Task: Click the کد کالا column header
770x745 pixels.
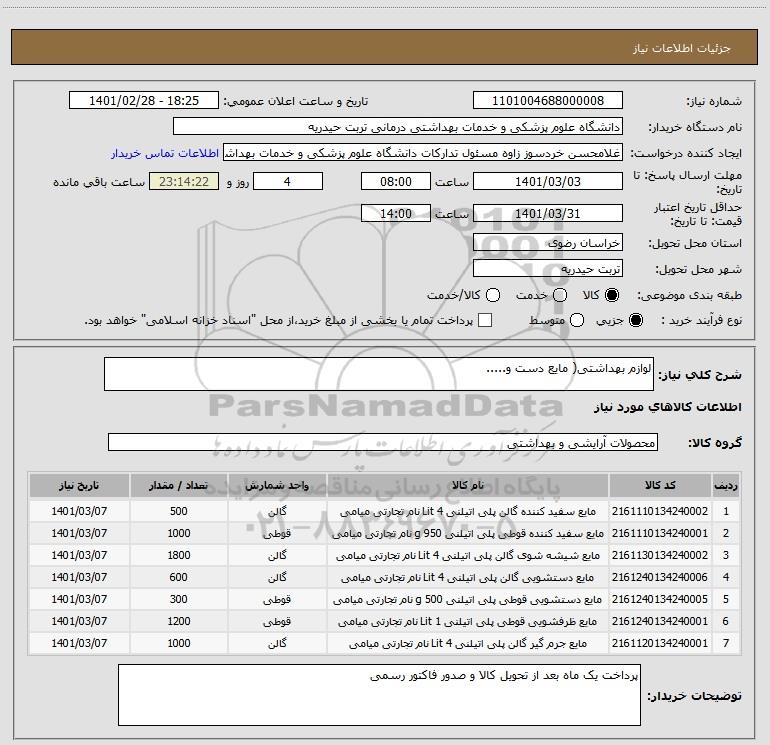Action: click(x=660, y=486)
